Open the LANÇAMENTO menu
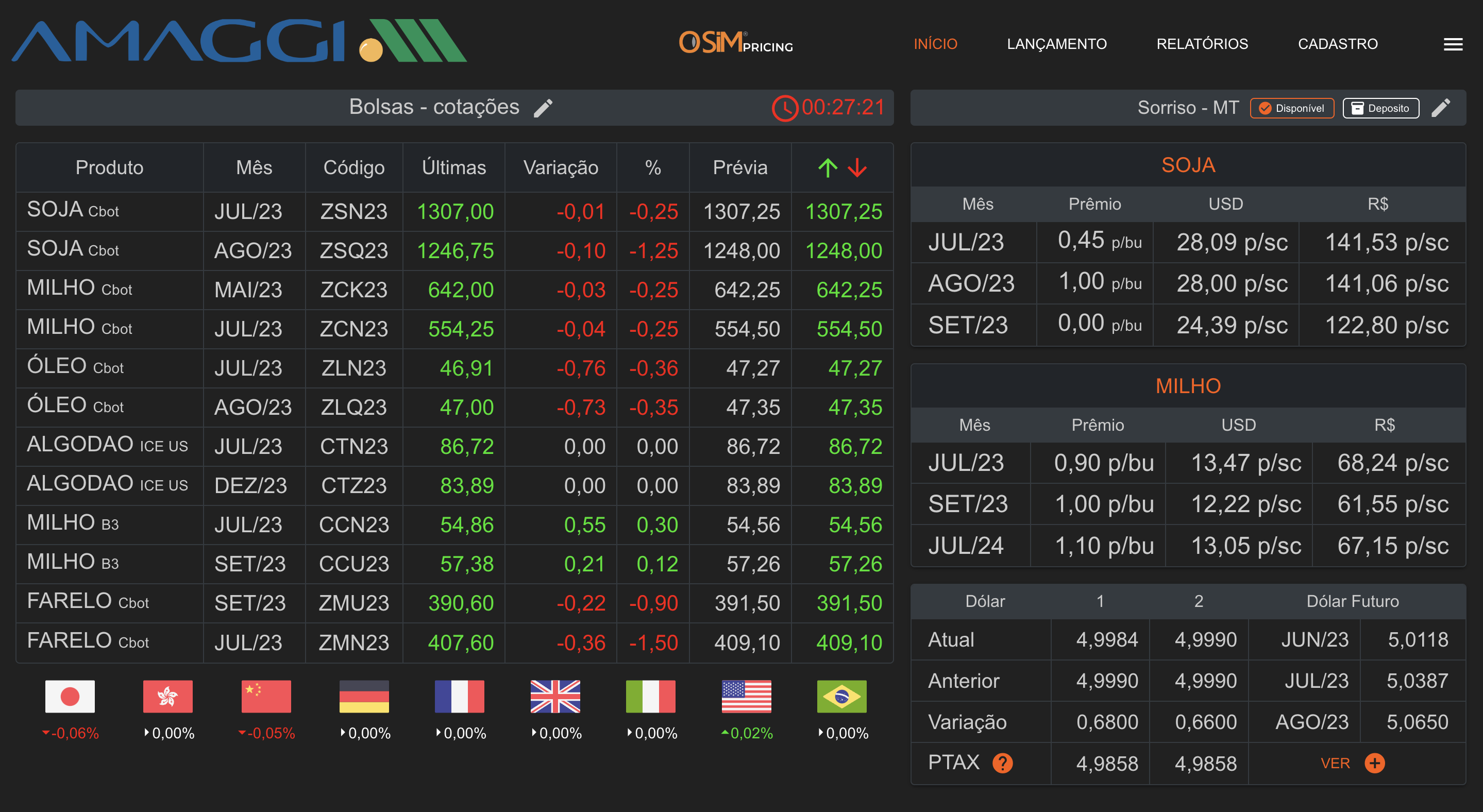1483x812 pixels. point(1056,44)
